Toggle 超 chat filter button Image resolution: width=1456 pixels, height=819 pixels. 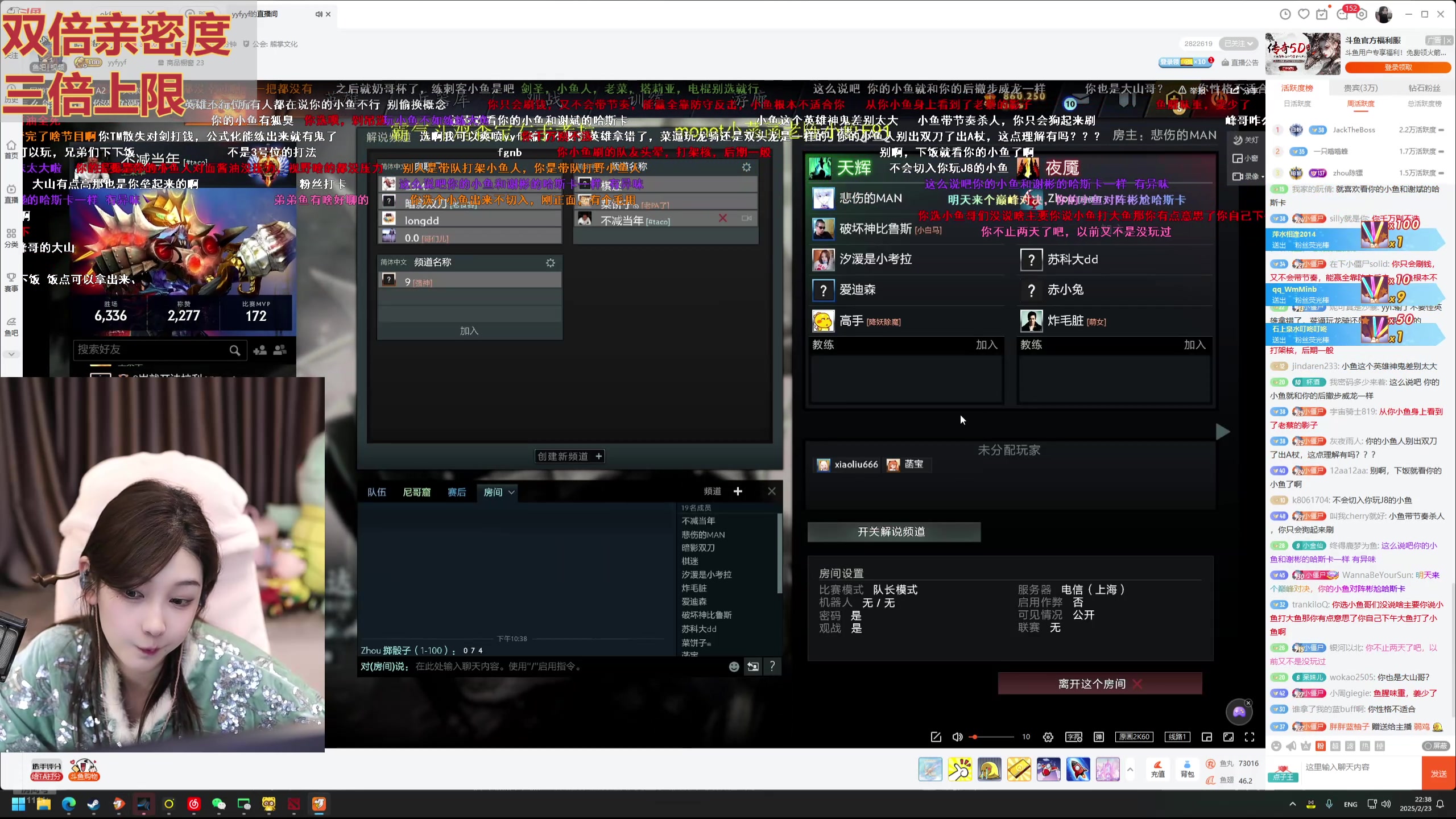pyautogui.click(x=1335, y=746)
